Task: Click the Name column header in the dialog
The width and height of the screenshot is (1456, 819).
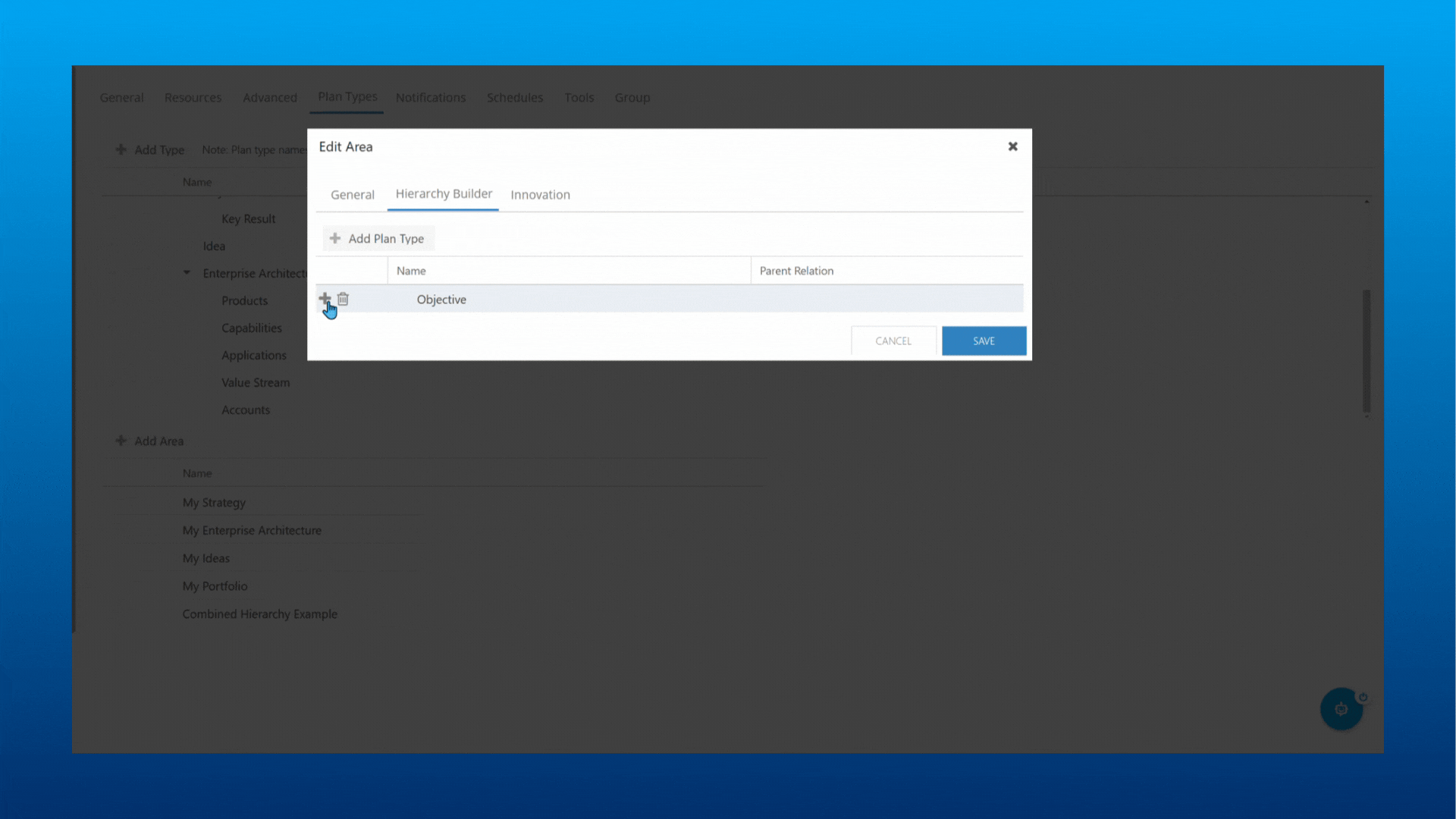Action: tap(411, 271)
